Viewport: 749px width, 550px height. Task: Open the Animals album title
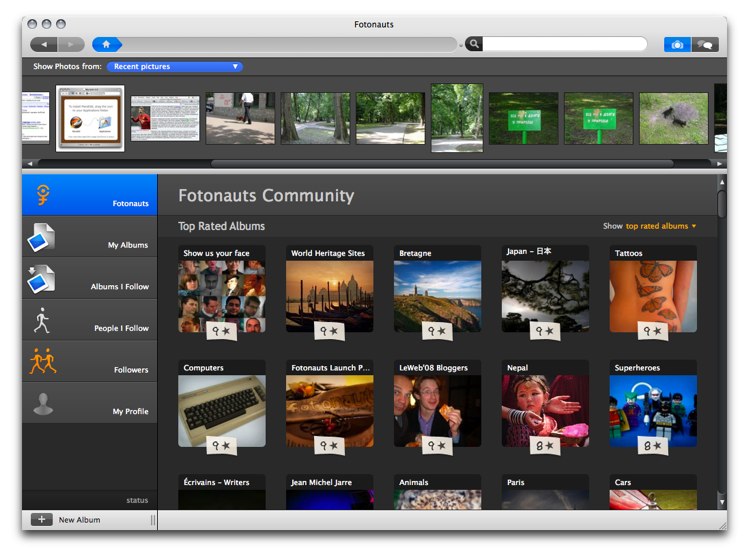[414, 482]
